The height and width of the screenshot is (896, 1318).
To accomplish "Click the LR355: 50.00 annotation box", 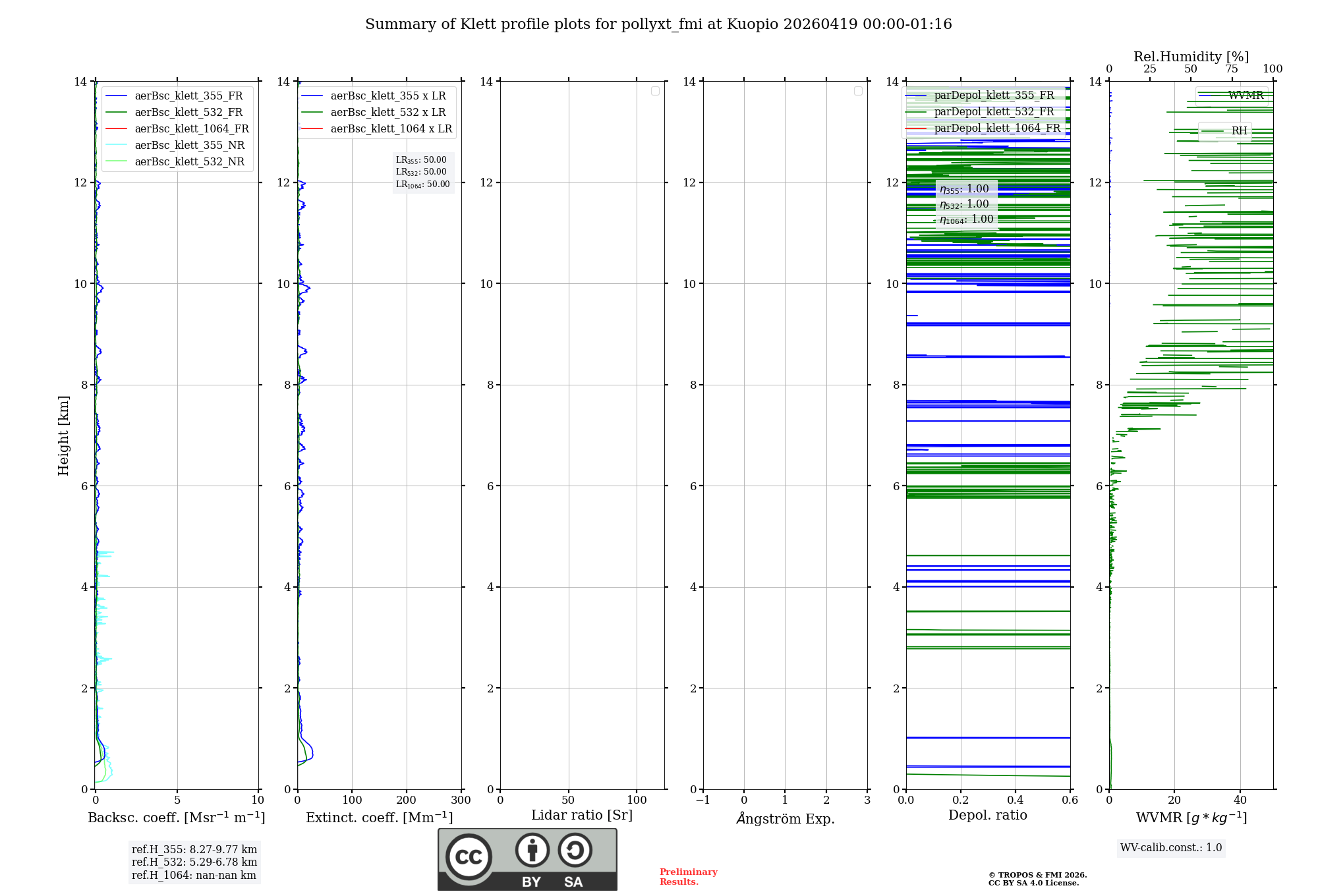I will tap(421, 160).
